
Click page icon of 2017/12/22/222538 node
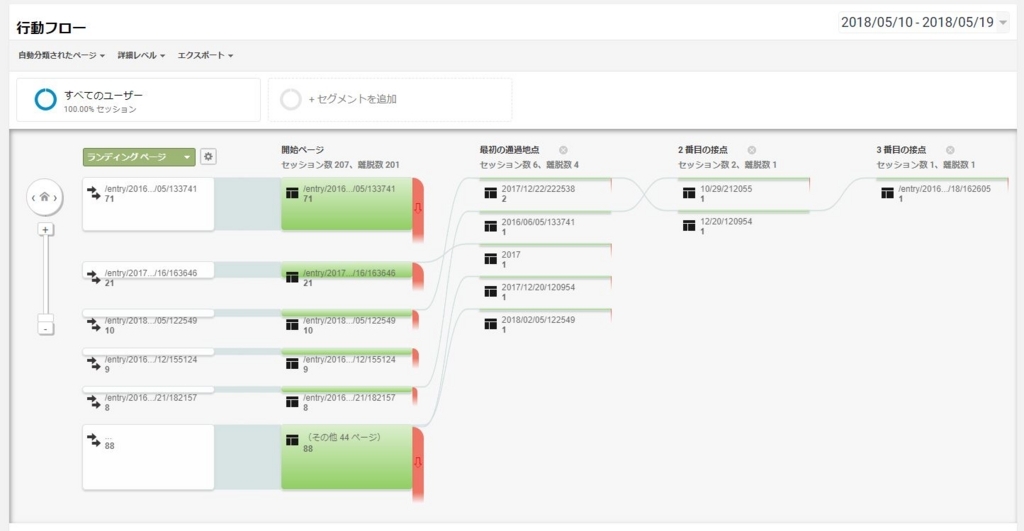[490, 193]
